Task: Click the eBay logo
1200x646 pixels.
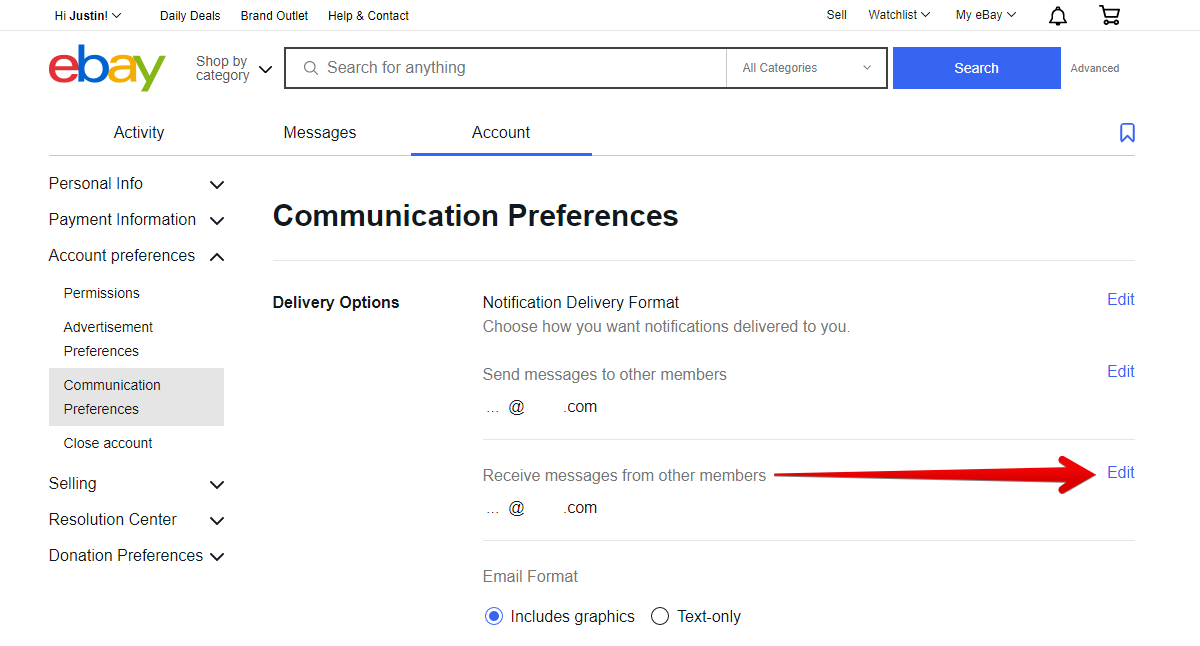Action: pyautogui.click(x=107, y=68)
